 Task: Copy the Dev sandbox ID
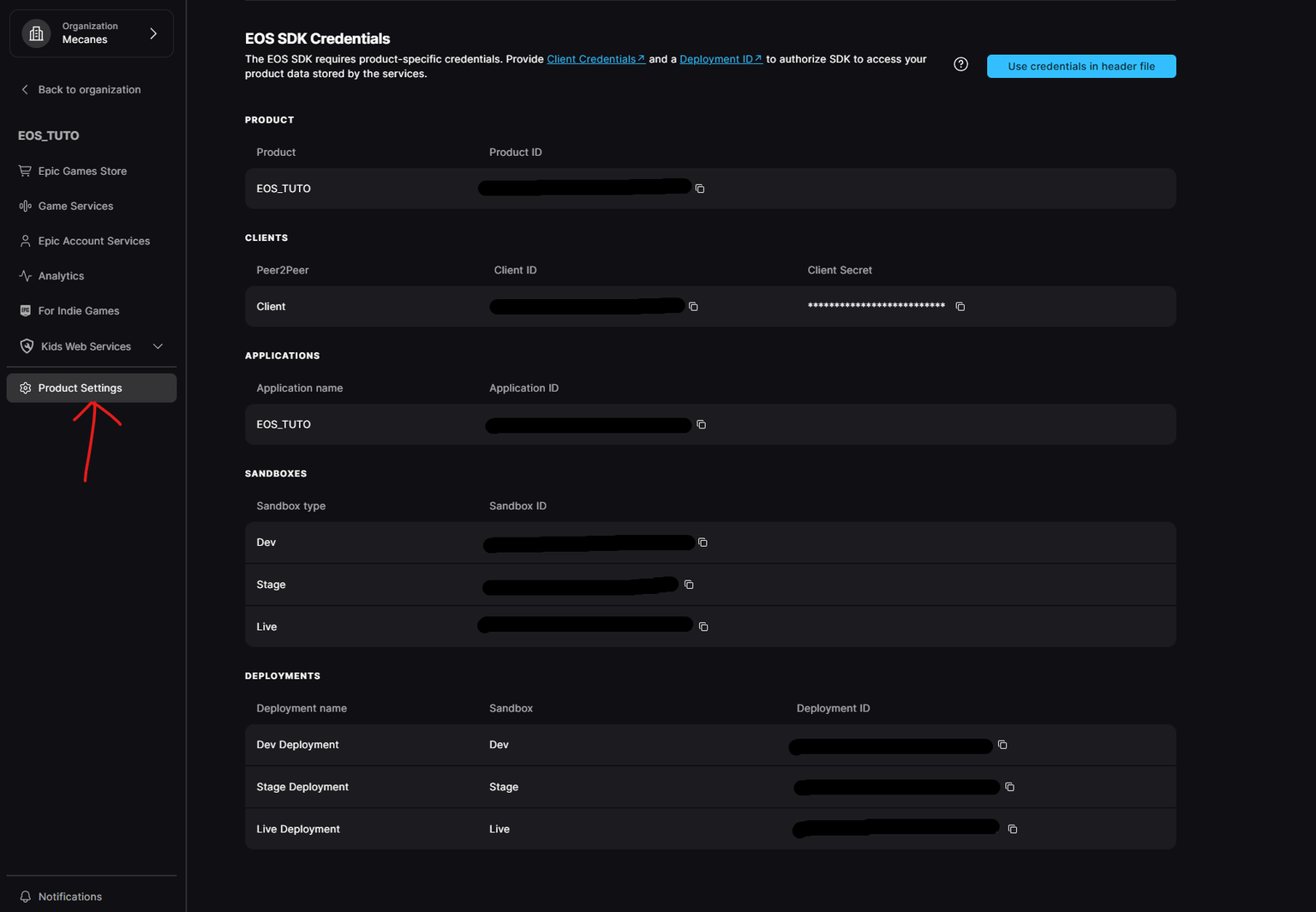tap(703, 543)
